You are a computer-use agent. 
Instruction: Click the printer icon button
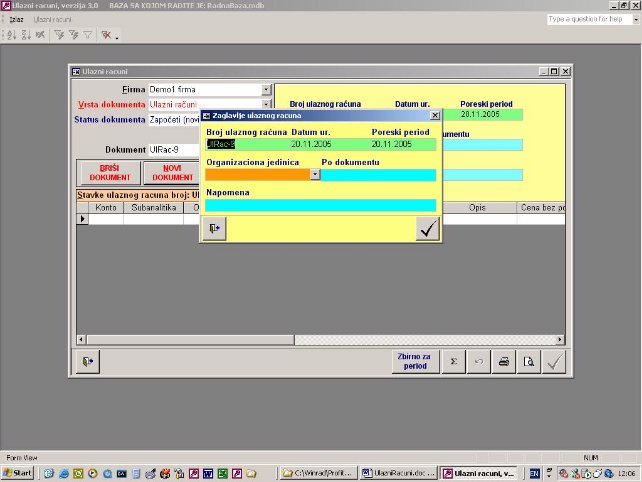[506, 362]
